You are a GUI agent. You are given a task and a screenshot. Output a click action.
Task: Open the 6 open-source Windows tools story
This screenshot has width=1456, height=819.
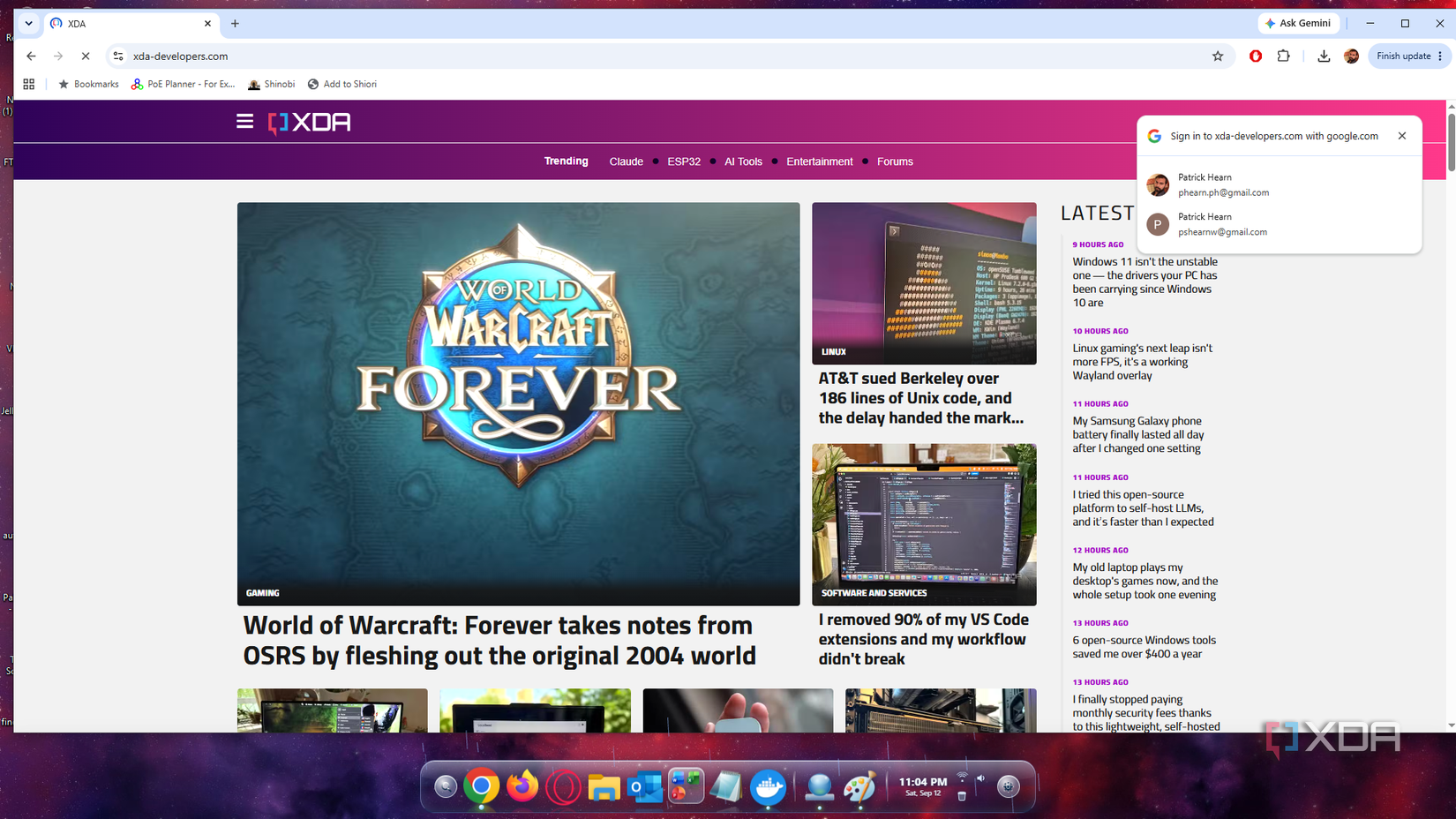[x=1145, y=647]
